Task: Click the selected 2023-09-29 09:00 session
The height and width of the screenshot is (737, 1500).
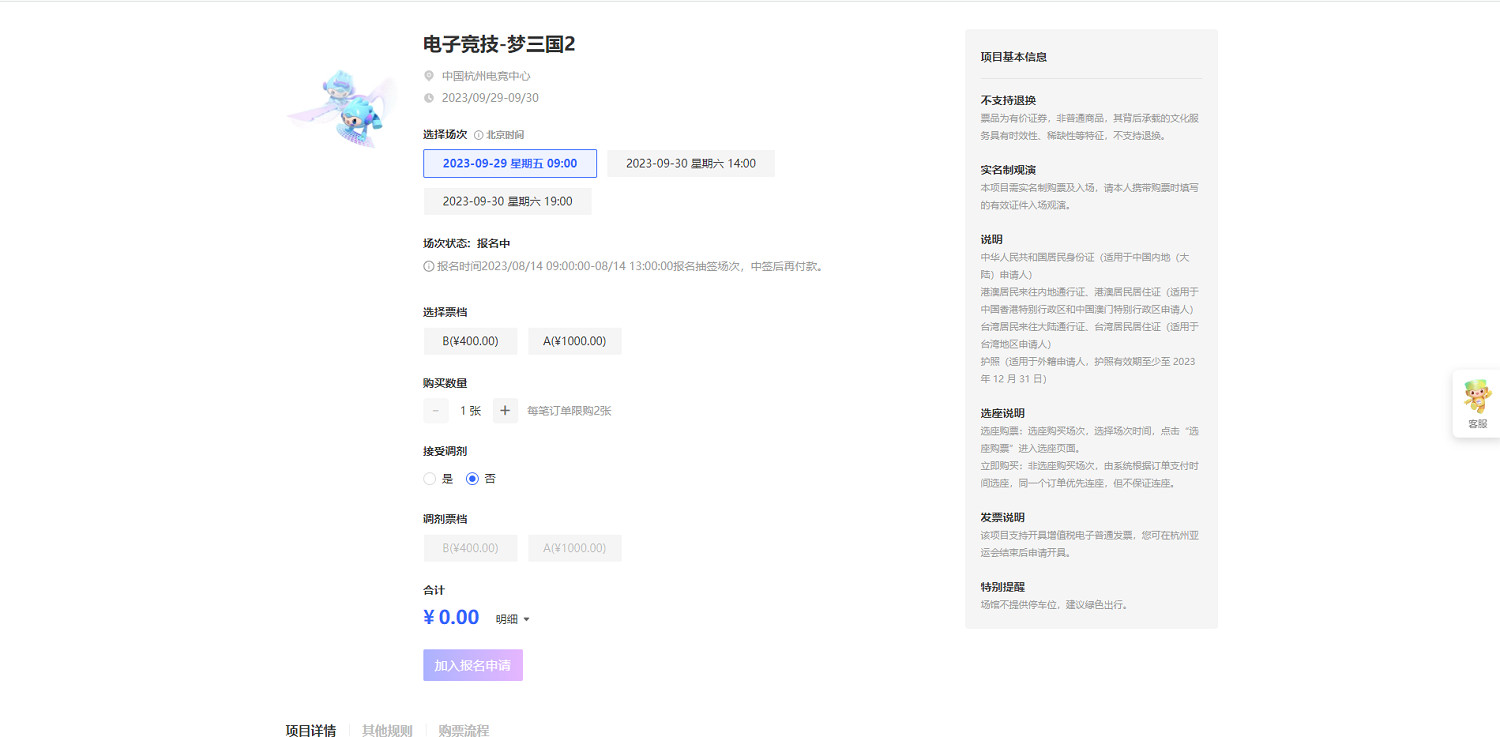Action: (511, 163)
